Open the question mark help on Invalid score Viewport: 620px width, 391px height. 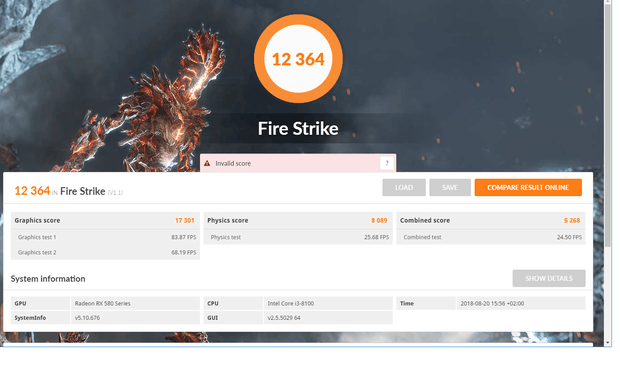click(387, 163)
